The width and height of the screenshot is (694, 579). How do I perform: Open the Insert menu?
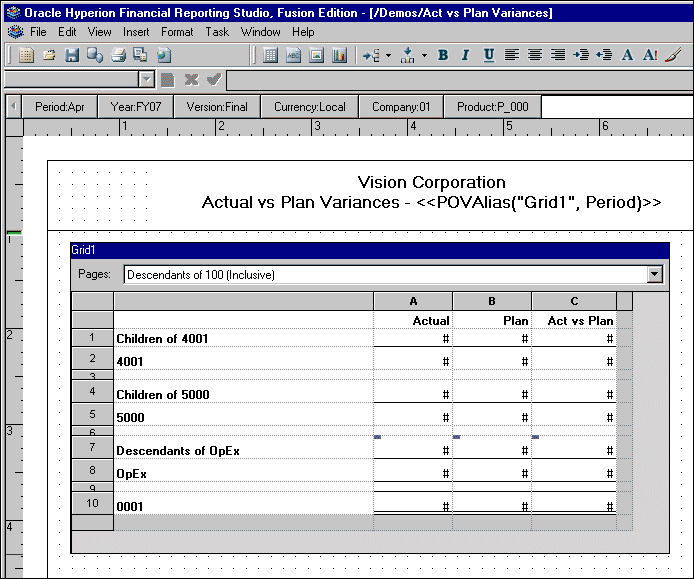(136, 32)
